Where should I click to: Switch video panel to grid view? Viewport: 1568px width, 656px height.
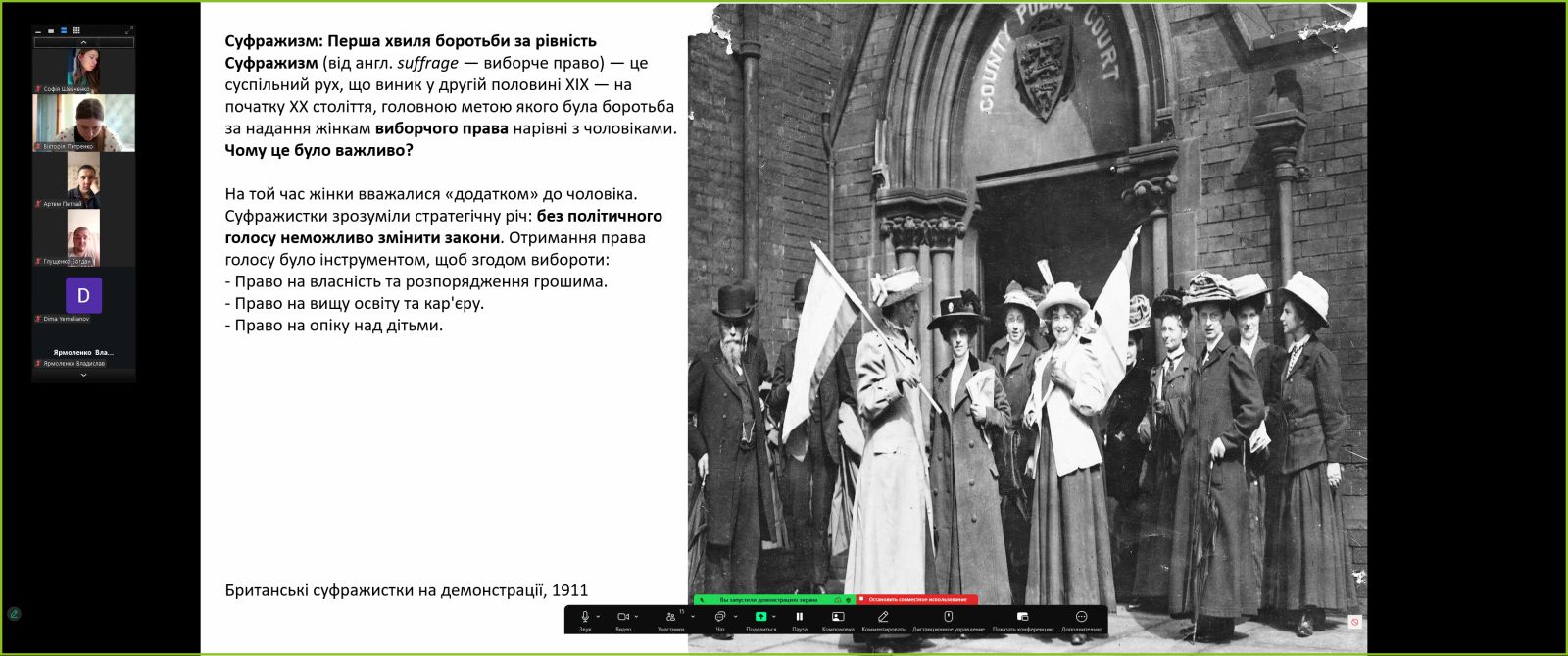pos(76,30)
